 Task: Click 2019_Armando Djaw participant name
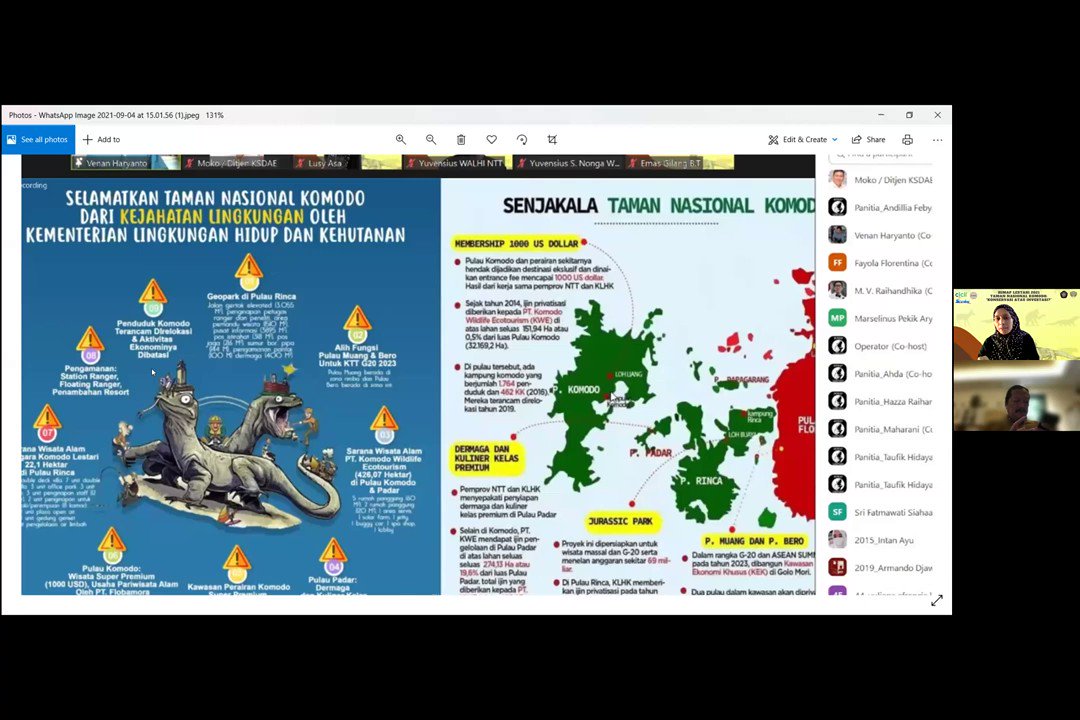click(893, 568)
